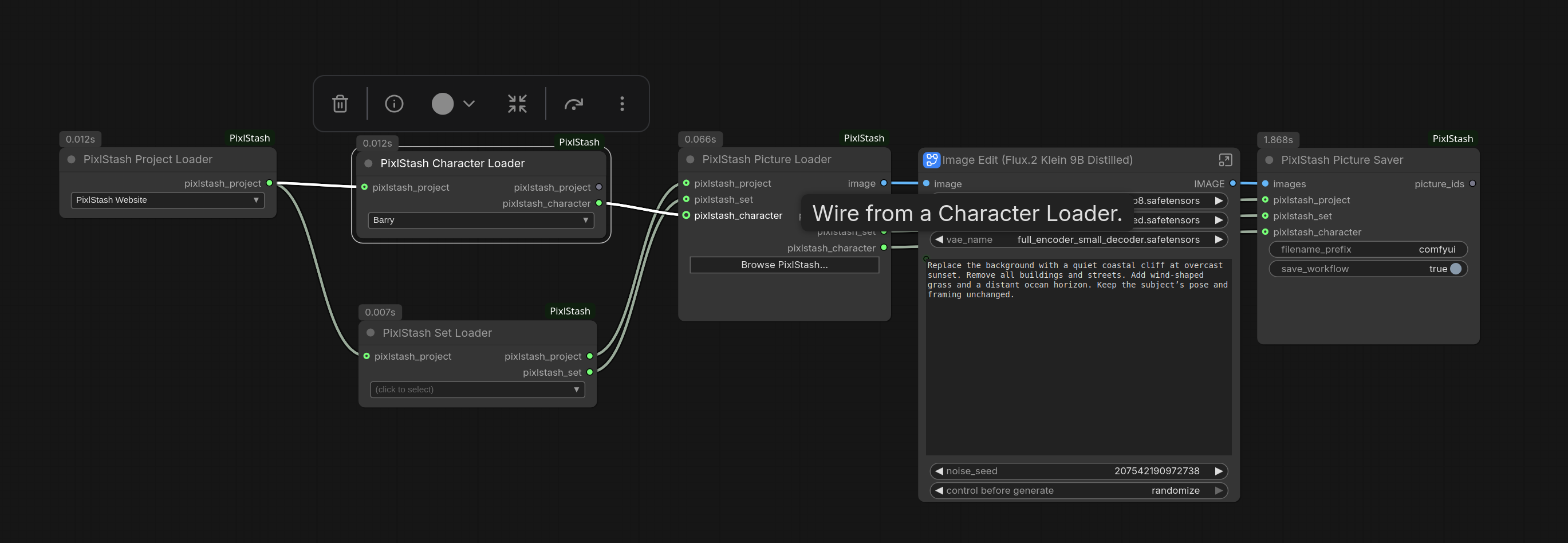The image size is (1568, 543).
Task: Click into the prompt text area
Action: coord(1078,357)
